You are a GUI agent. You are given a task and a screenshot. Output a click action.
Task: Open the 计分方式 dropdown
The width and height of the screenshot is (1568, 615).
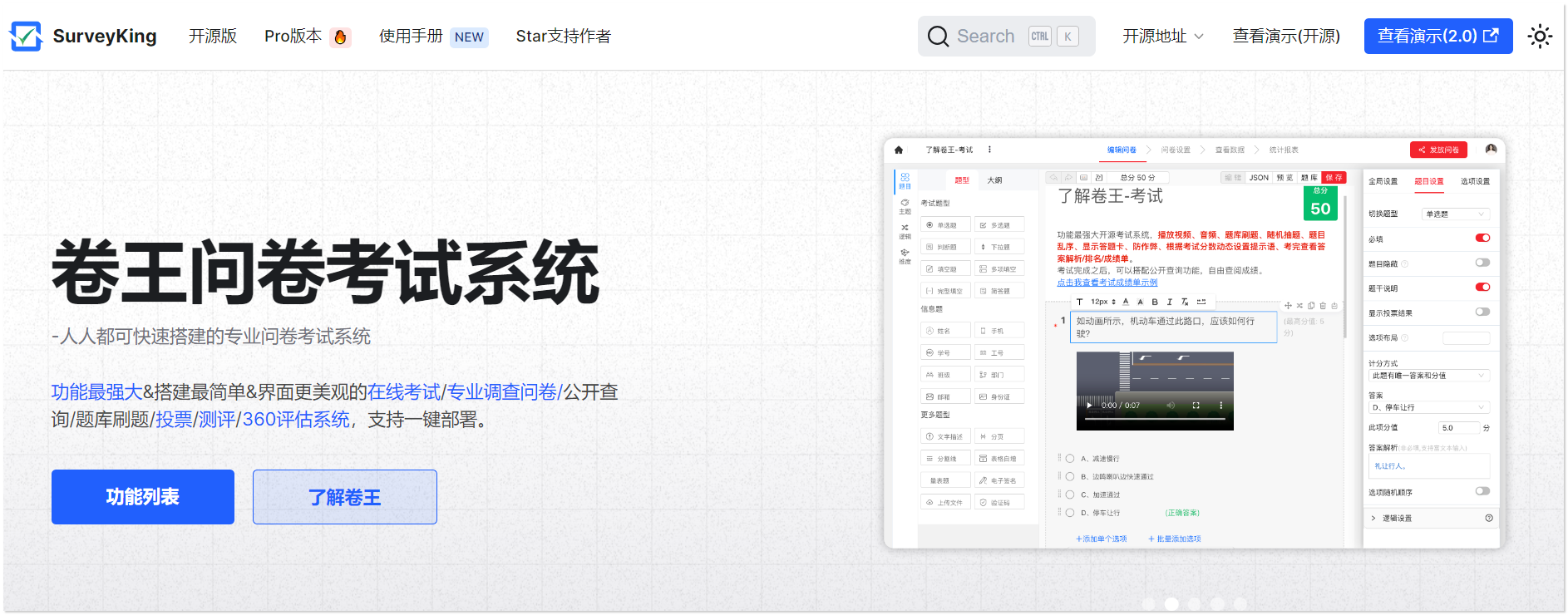pos(1429,376)
